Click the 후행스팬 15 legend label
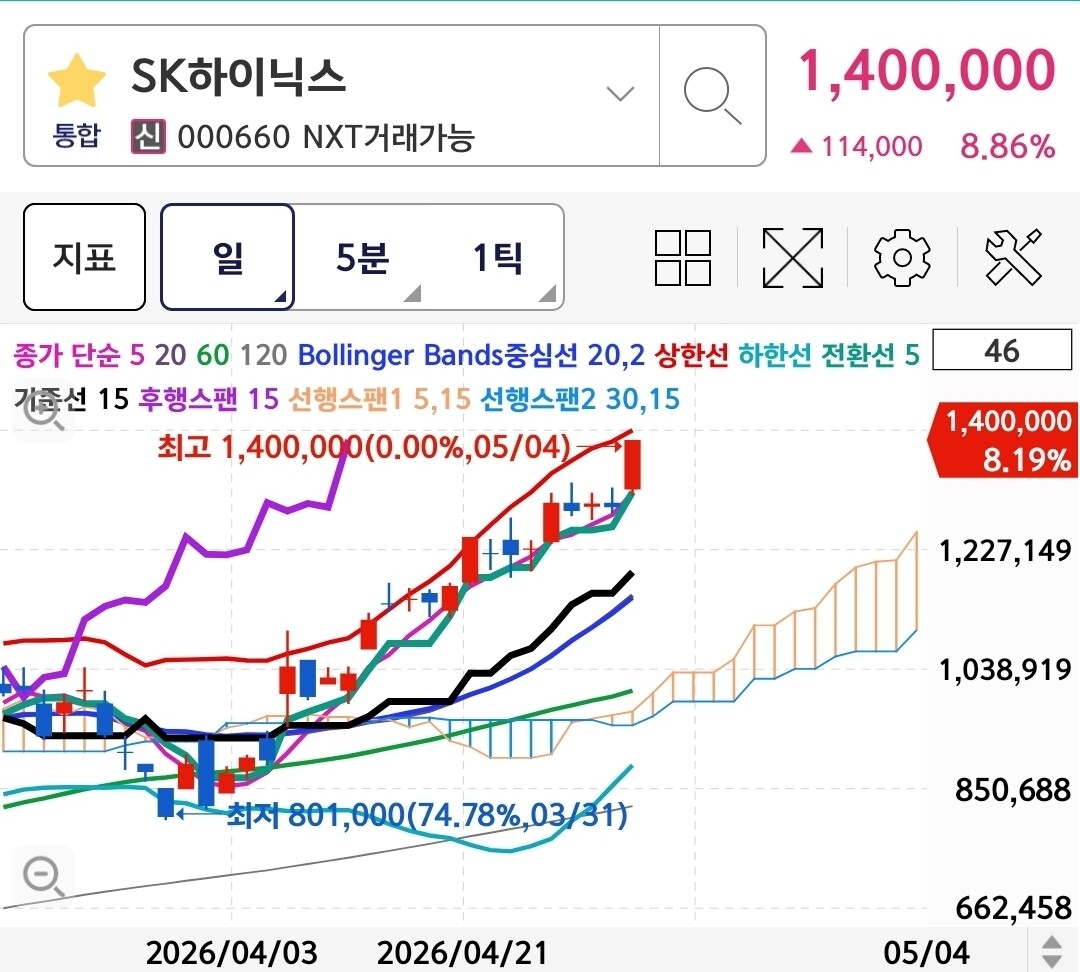1080x972 pixels. tap(208, 399)
